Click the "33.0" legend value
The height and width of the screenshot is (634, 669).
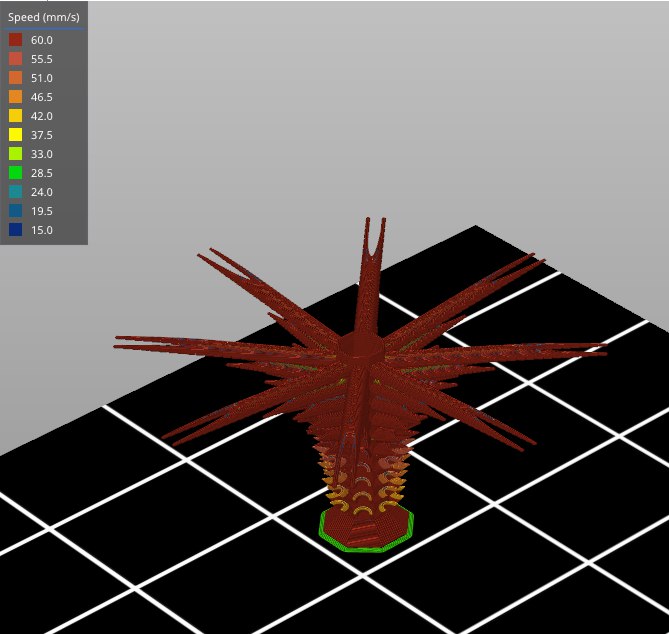(42, 154)
